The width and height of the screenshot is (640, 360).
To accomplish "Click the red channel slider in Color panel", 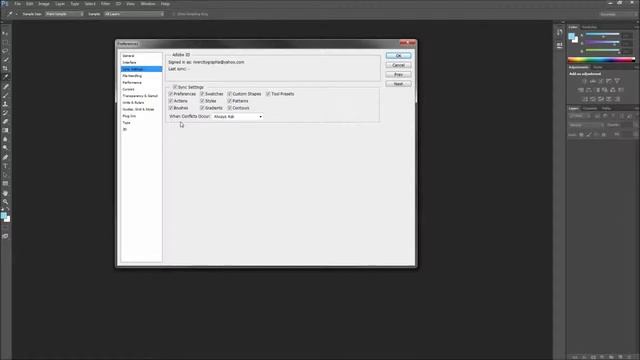I will [602, 34].
